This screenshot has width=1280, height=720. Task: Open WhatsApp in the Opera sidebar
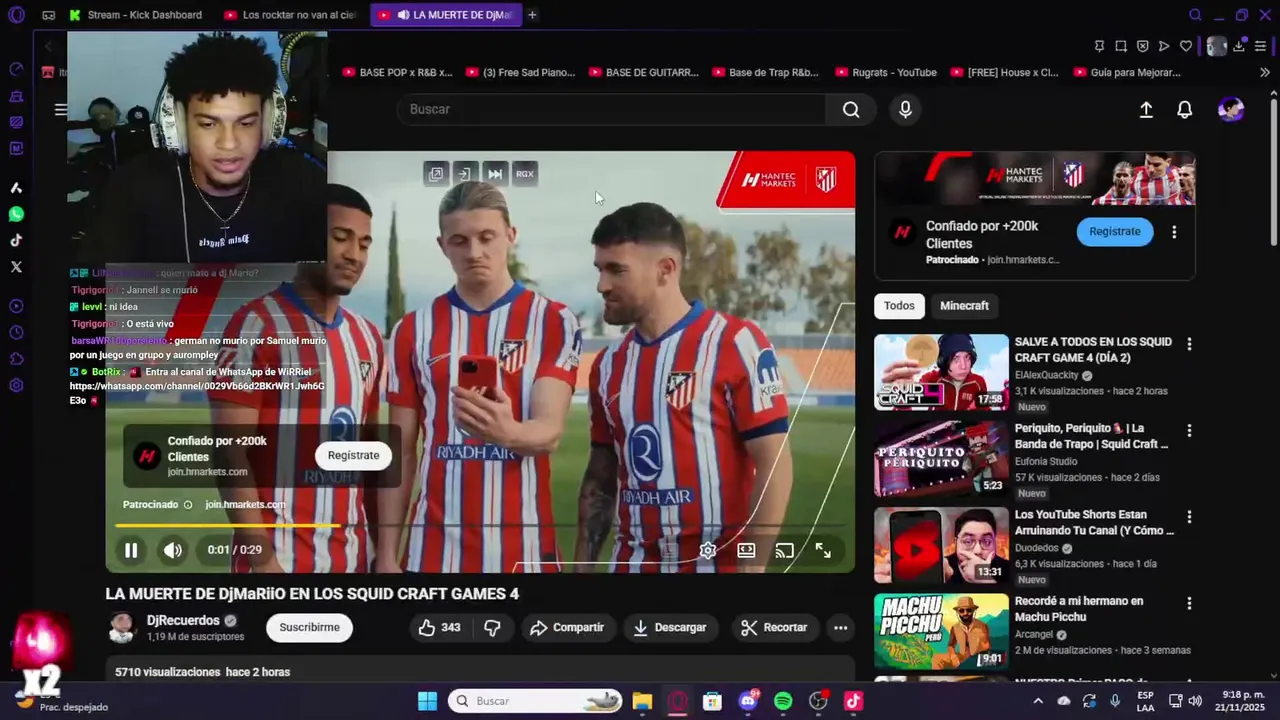tap(16, 214)
